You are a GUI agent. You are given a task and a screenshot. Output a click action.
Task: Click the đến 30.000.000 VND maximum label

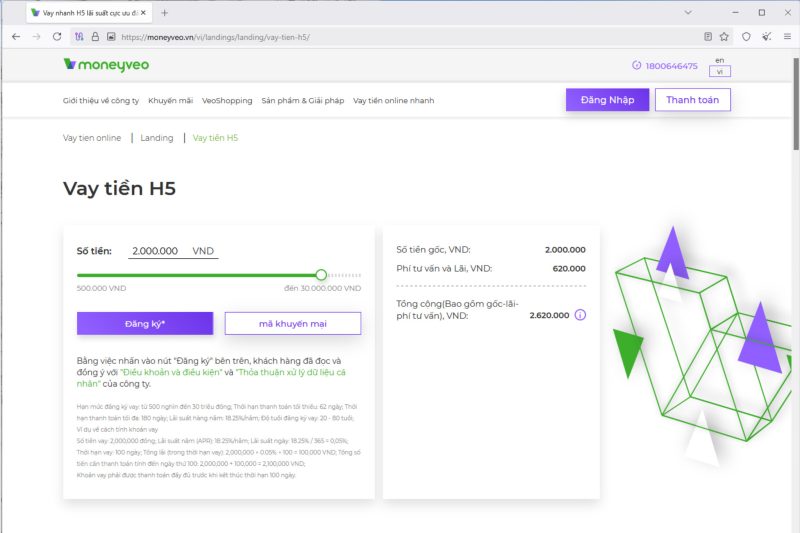(322, 288)
